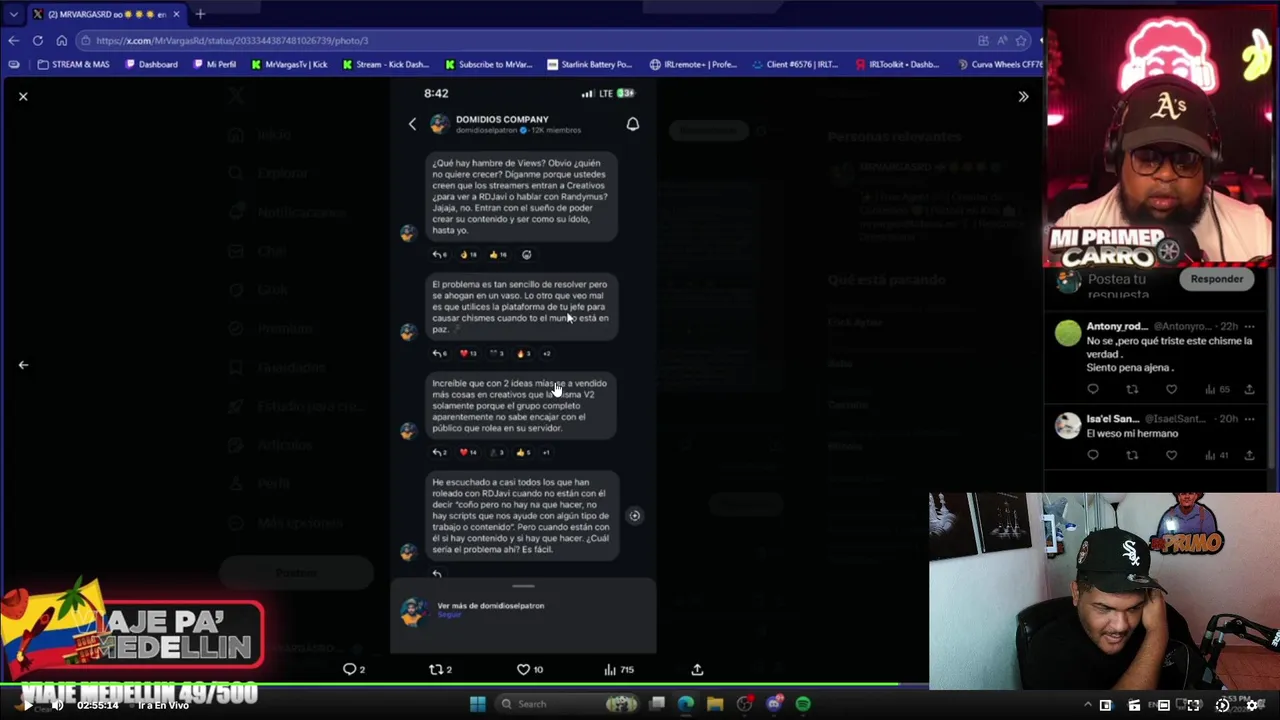Go to the previous photo arrow
1280x720 pixels.
pyautogui.click(x=23, y=365)
